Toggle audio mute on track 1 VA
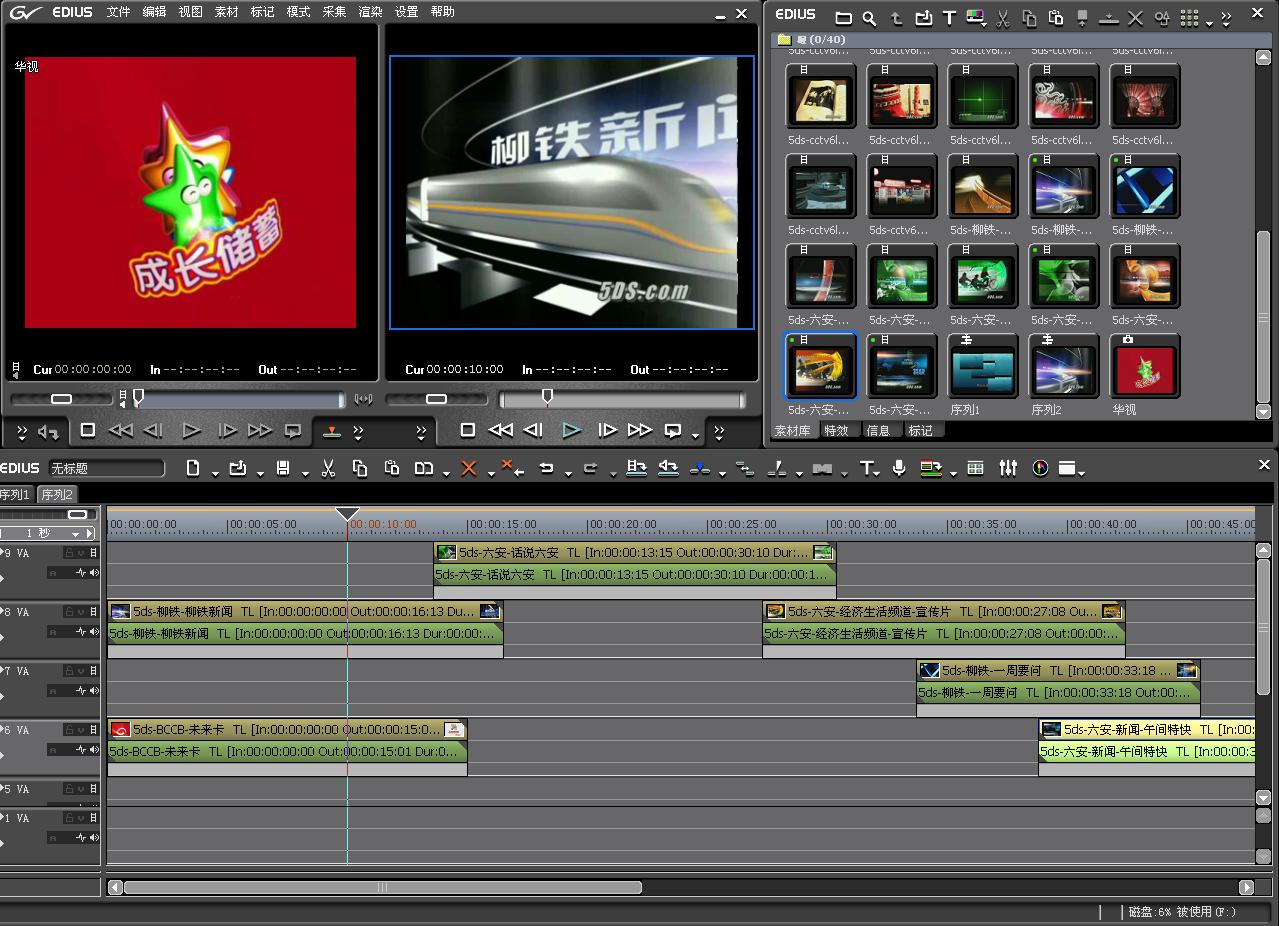 [94, 838]
